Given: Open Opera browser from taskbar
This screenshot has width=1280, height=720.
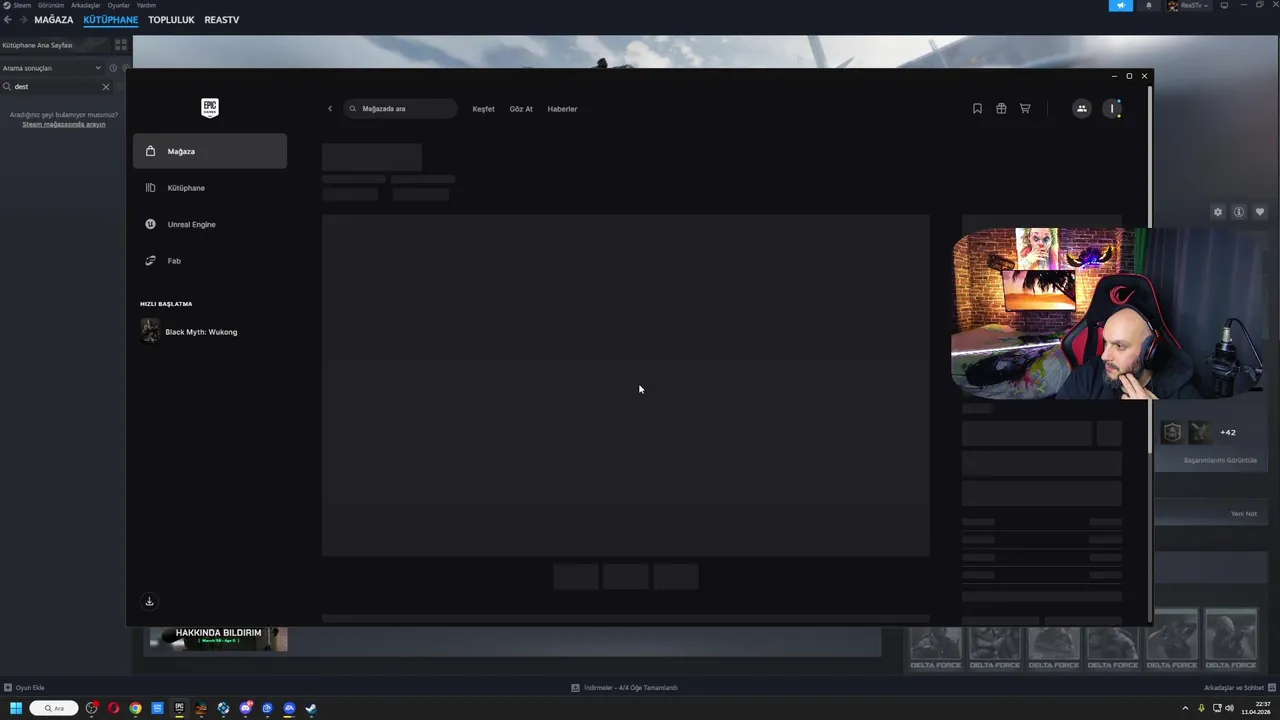Looking at the screenshot, I should 113,708.
